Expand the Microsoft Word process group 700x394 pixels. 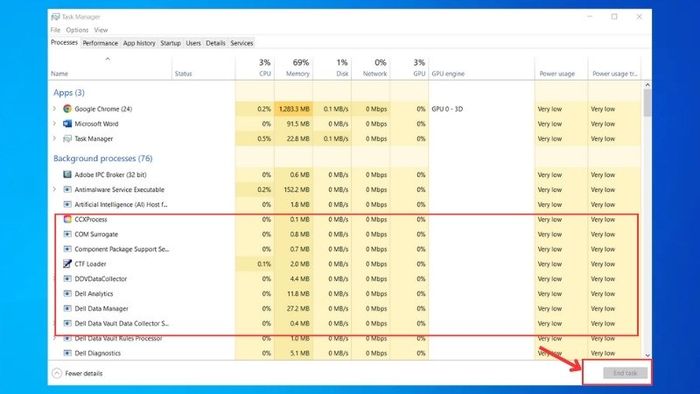(54, 124)
